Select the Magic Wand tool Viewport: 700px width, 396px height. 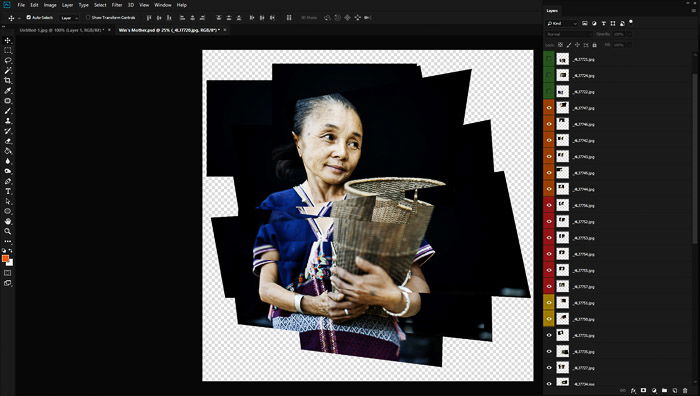coord(8,71)
